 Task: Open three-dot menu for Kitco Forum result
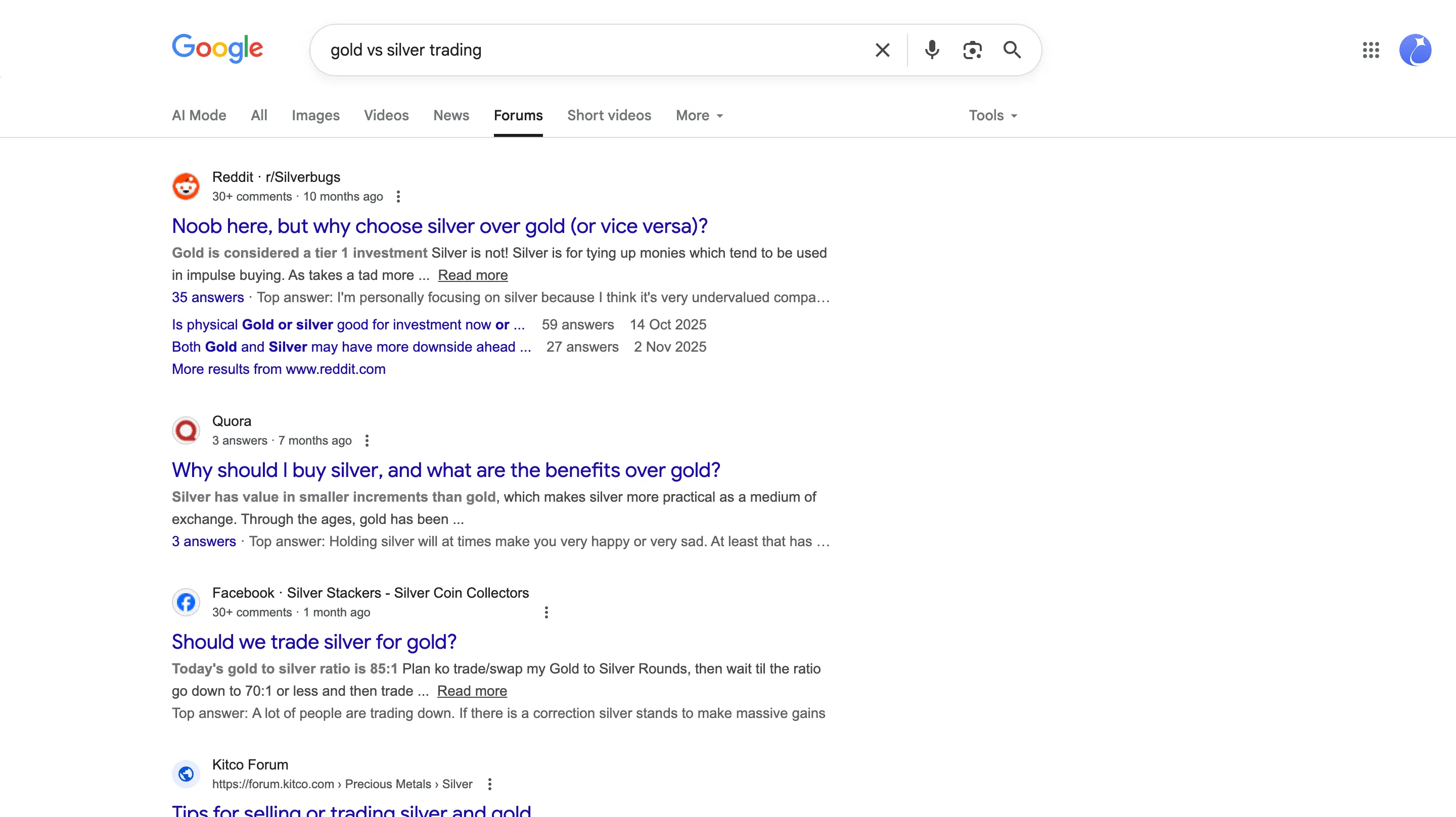[x=489, y=784]
